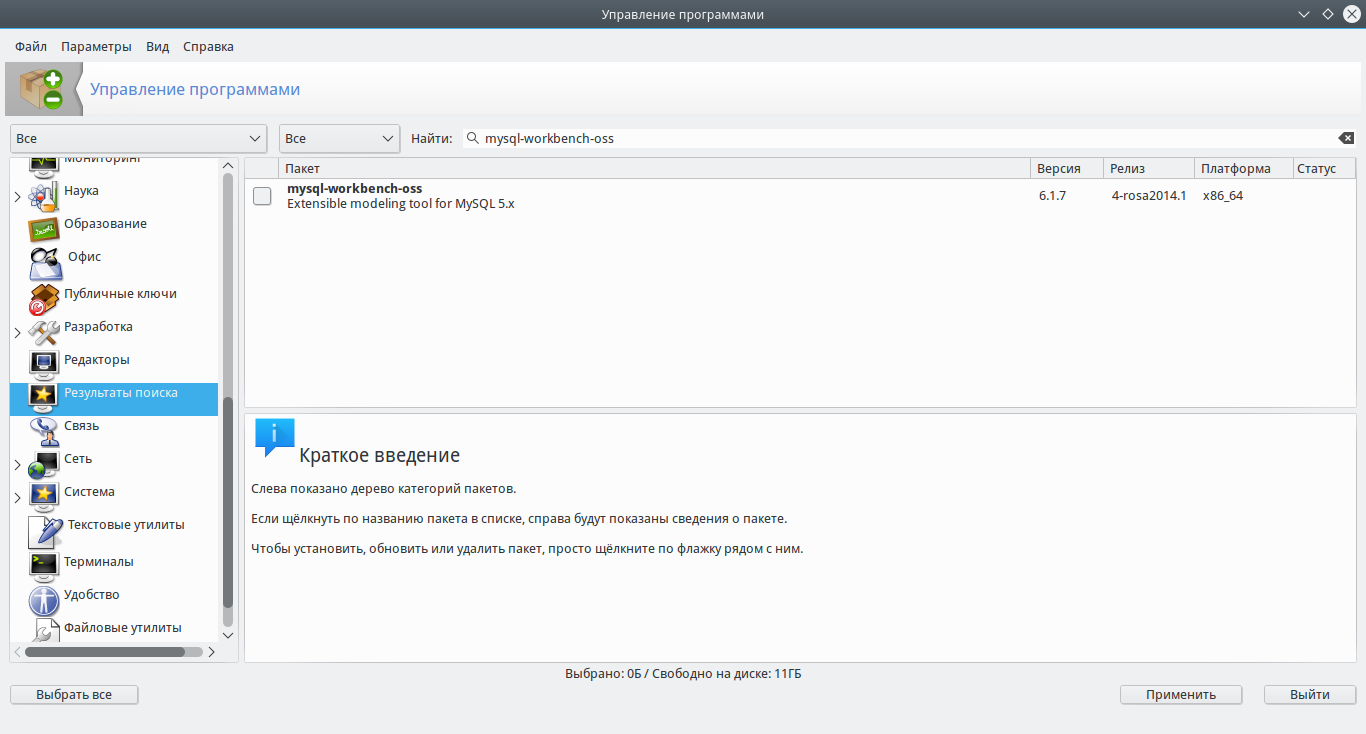The width and height of the screenshot is (1366, 734).
Task: Click the Select all button
Action: 74,694
